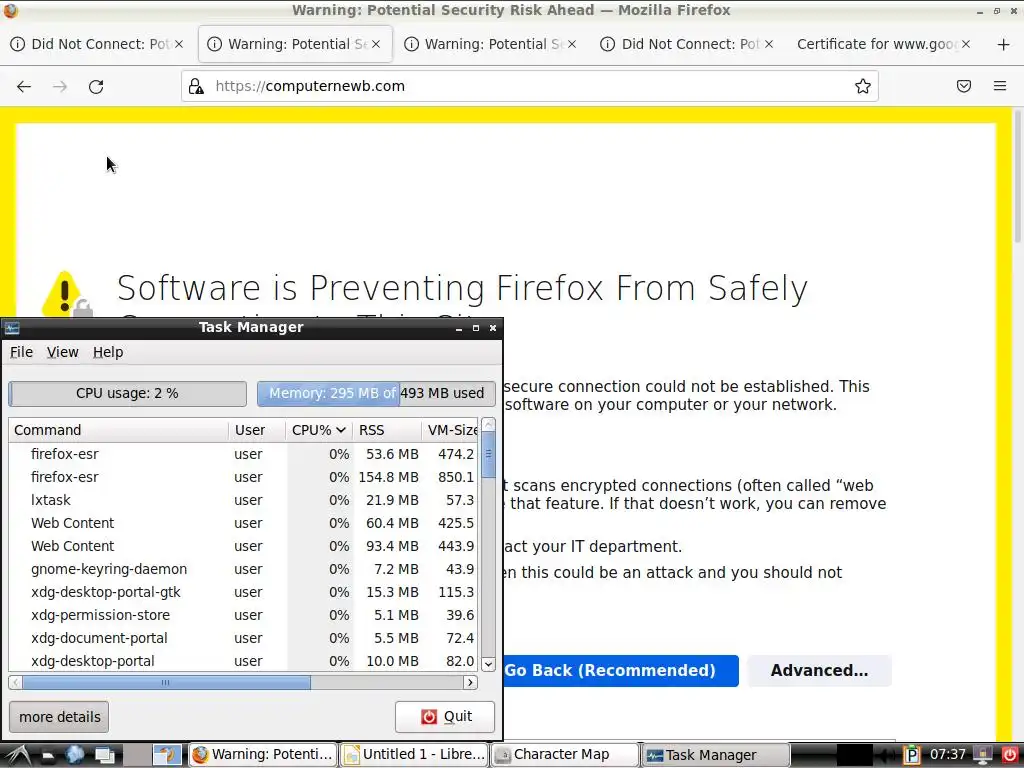This screenshot has height=768, width=1024.
Task: Maximize the Task Manager window
Action: pos(476,328)
